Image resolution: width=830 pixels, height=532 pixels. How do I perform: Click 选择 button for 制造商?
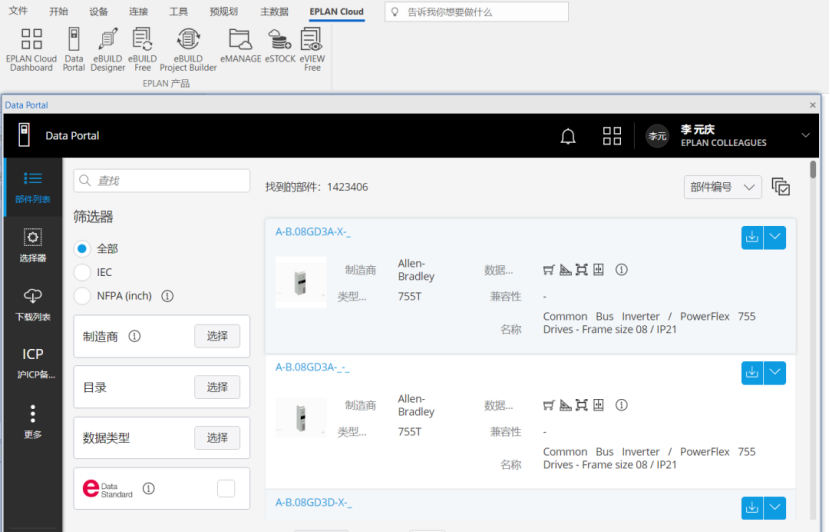click(217, 336)
